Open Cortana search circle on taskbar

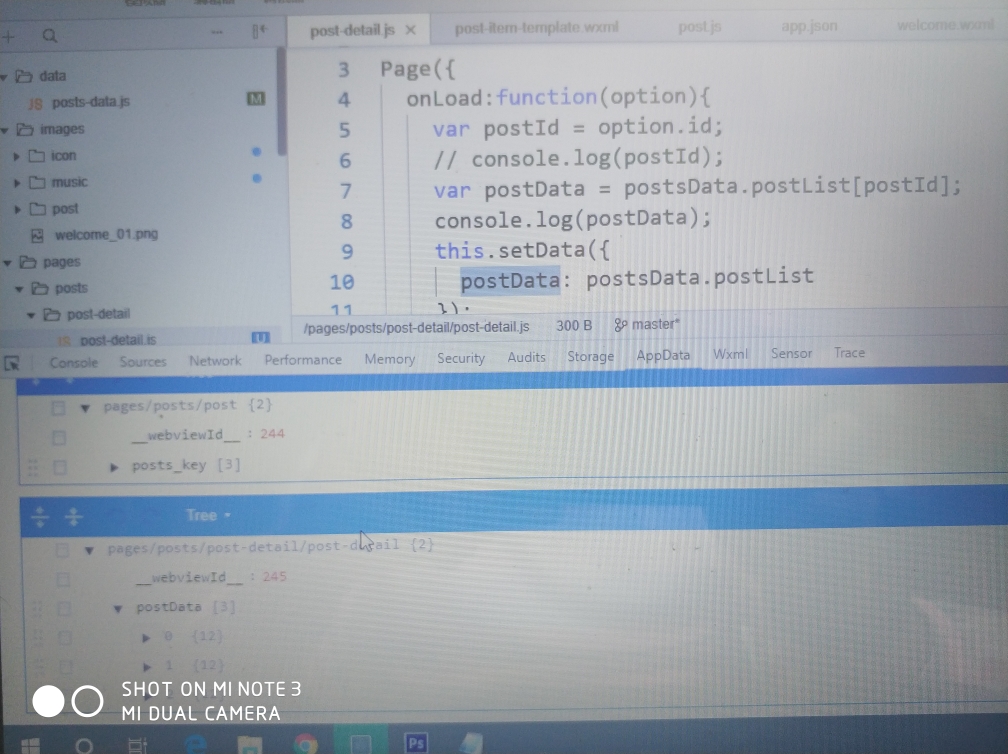(84, 746)
